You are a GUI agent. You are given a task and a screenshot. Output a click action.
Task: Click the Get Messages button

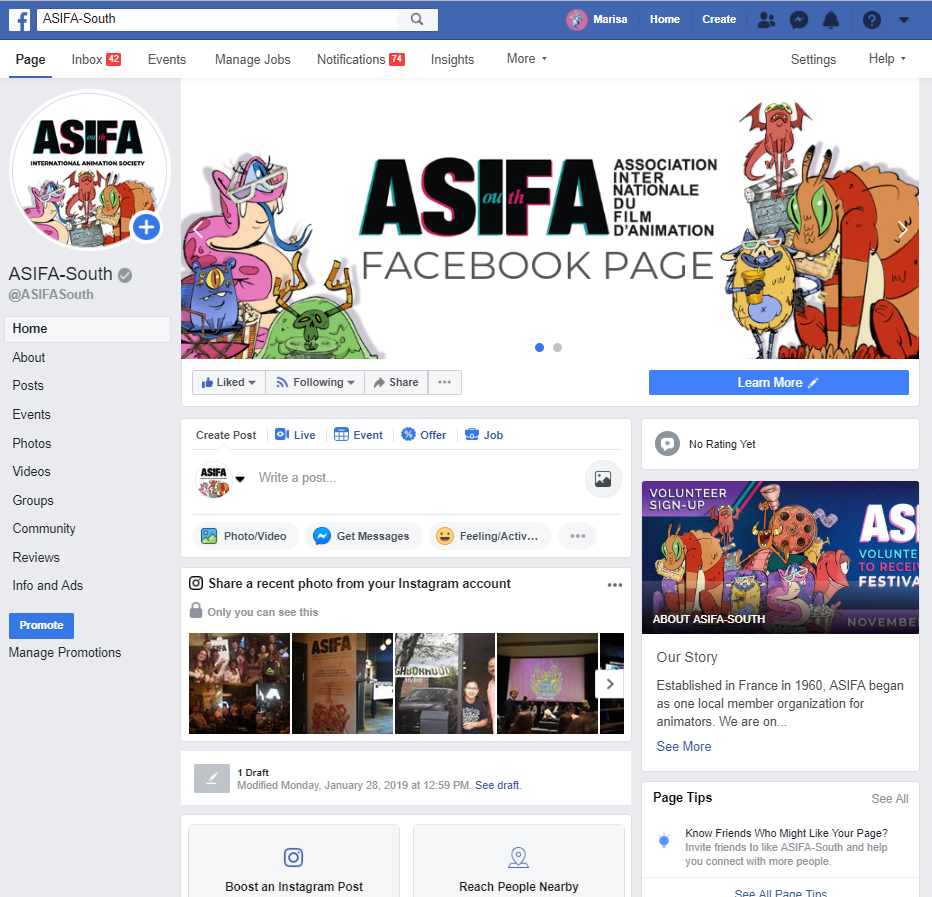[x=363, y=536]
